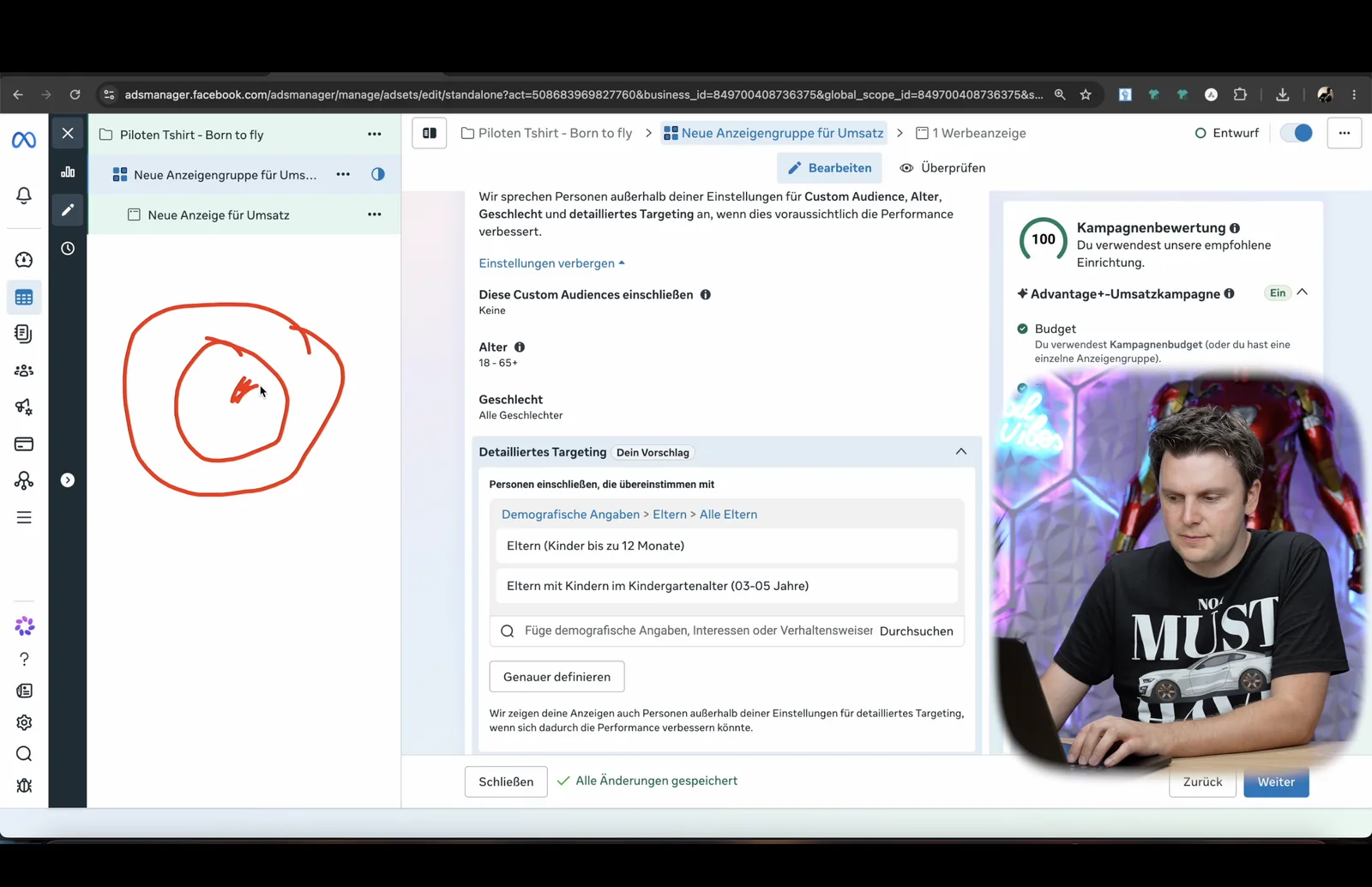Click the purple flower-shaped icon in the Meta sidebar

click(x=24, y=626)
